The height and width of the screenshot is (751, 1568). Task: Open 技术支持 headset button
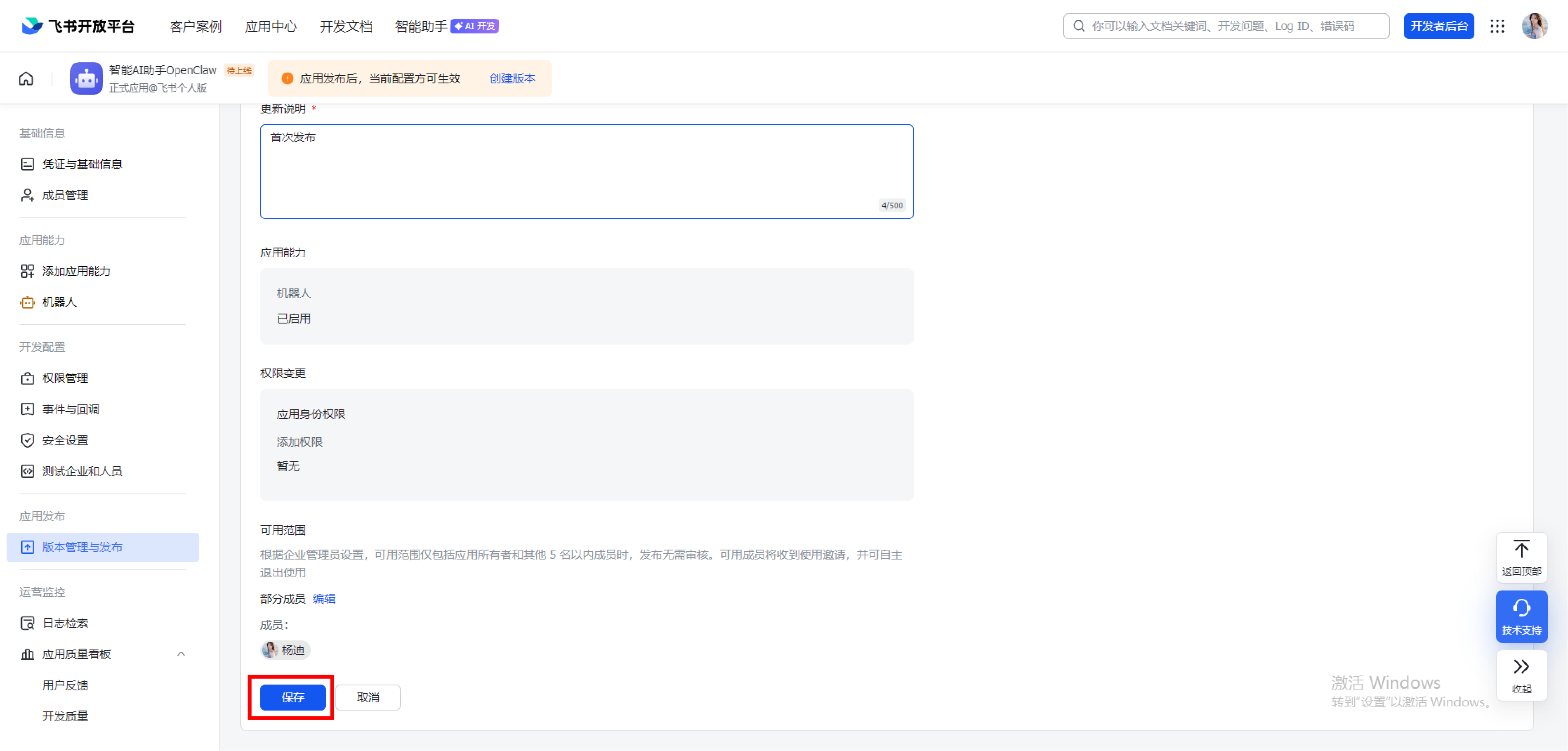(1521, 616)
